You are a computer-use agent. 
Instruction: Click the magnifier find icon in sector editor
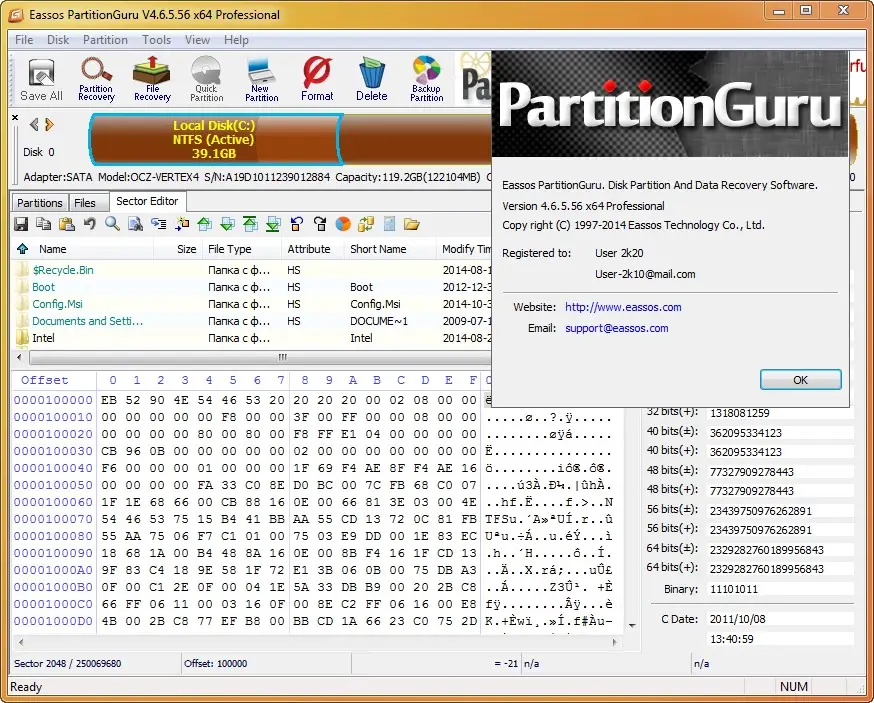click(x=113, y=224)
